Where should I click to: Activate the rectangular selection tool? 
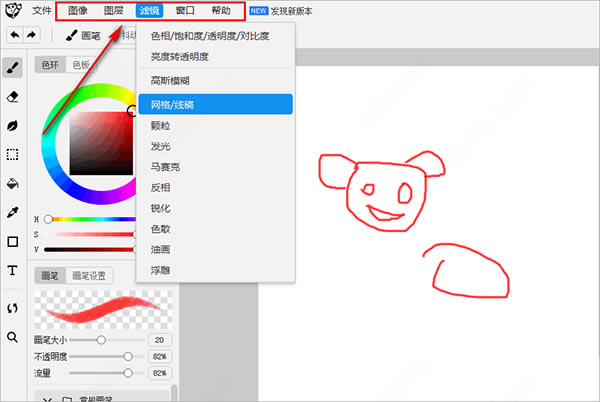pos(13,155)
